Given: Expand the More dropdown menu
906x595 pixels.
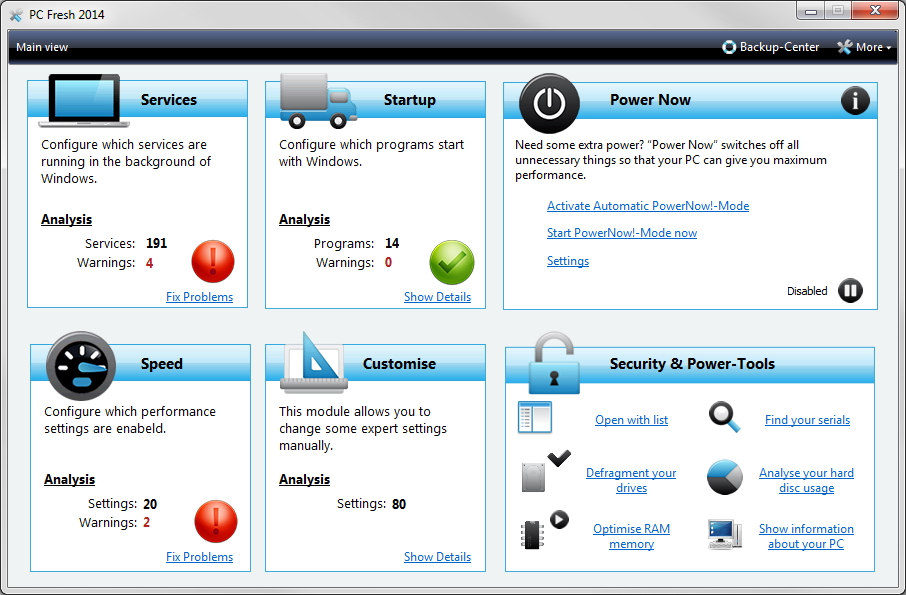Looking at the screenshot, I should click(x=864, y=47).
